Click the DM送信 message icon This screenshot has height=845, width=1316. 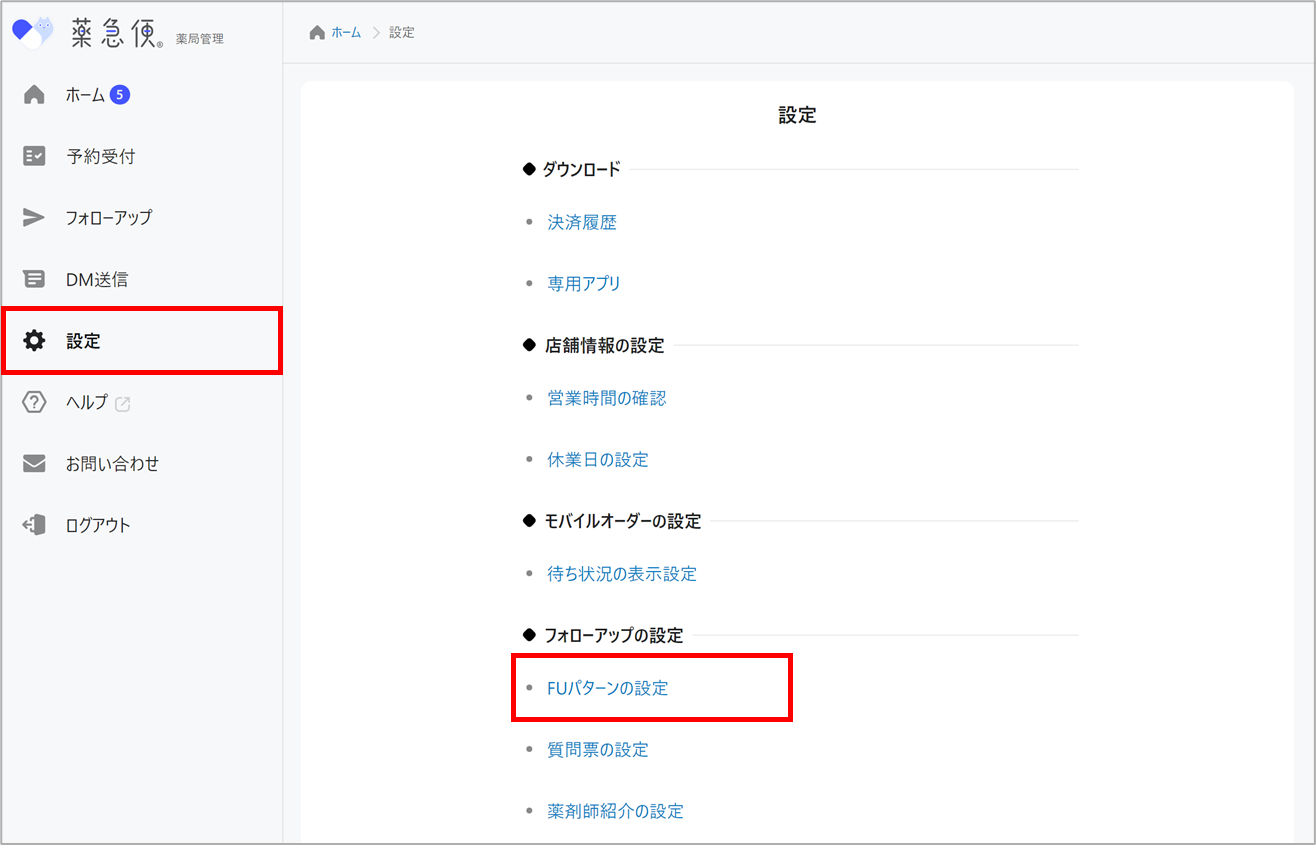coord(34,280)
